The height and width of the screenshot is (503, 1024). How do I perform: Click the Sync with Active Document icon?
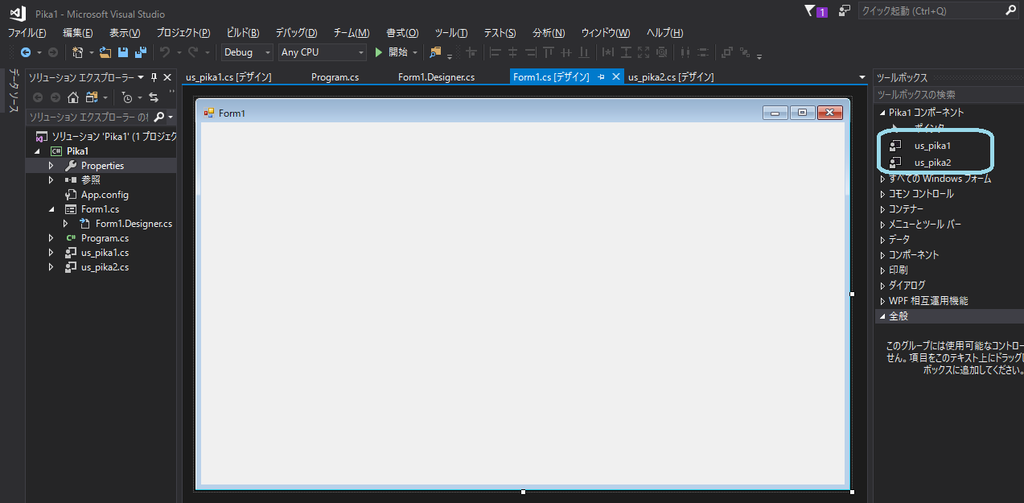point(153,97)
